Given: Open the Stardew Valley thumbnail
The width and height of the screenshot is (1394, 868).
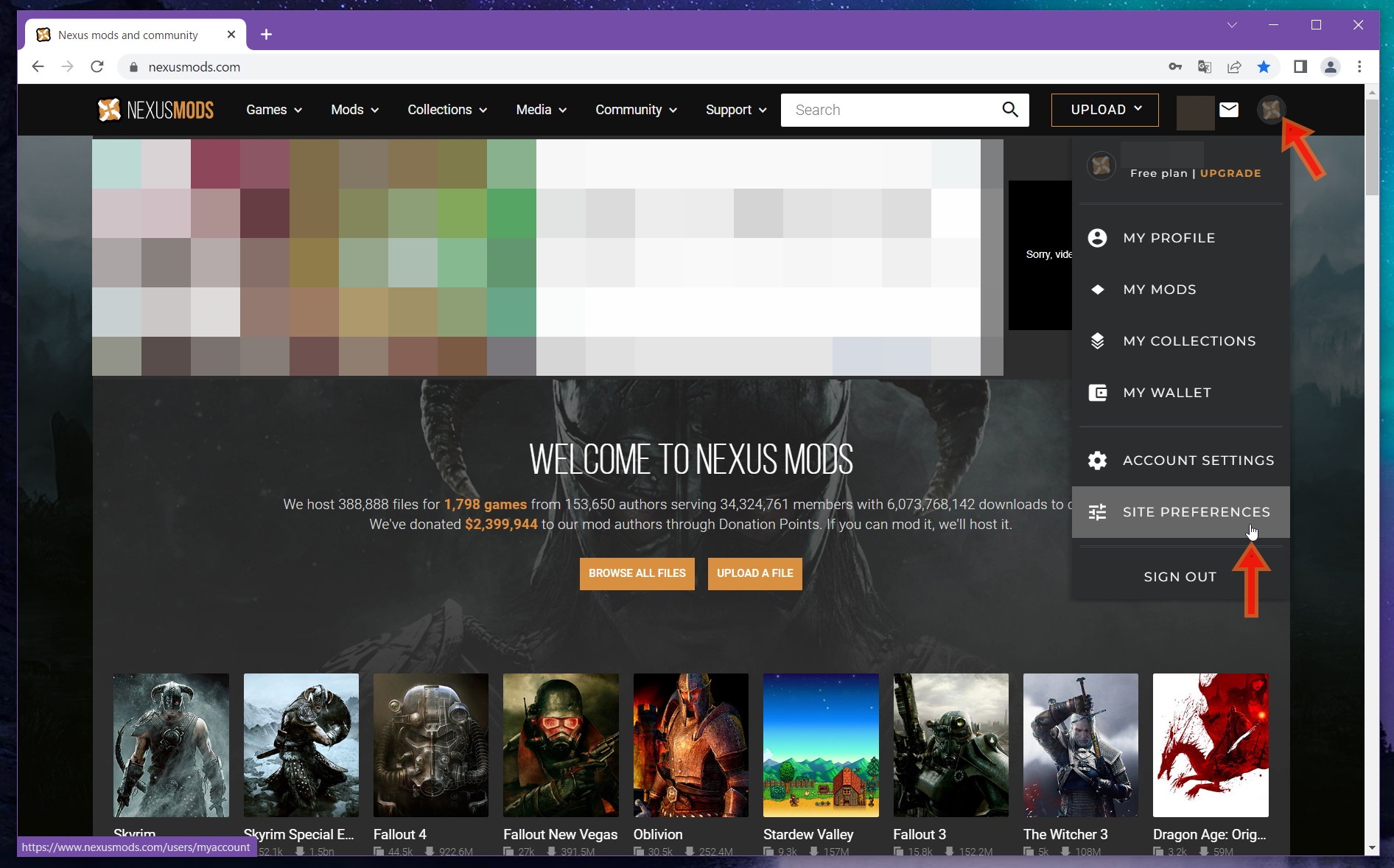Looking at the screenshot, I should [x=821, y=745].
